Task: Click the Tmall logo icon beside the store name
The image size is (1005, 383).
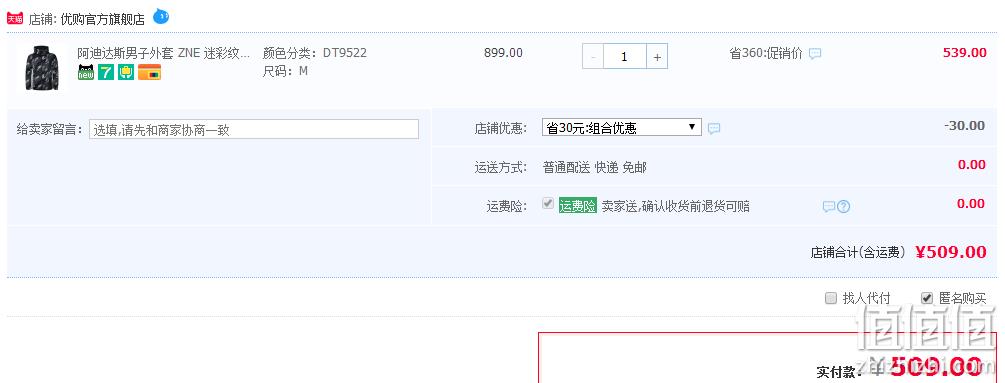Action: pos(15,19)
